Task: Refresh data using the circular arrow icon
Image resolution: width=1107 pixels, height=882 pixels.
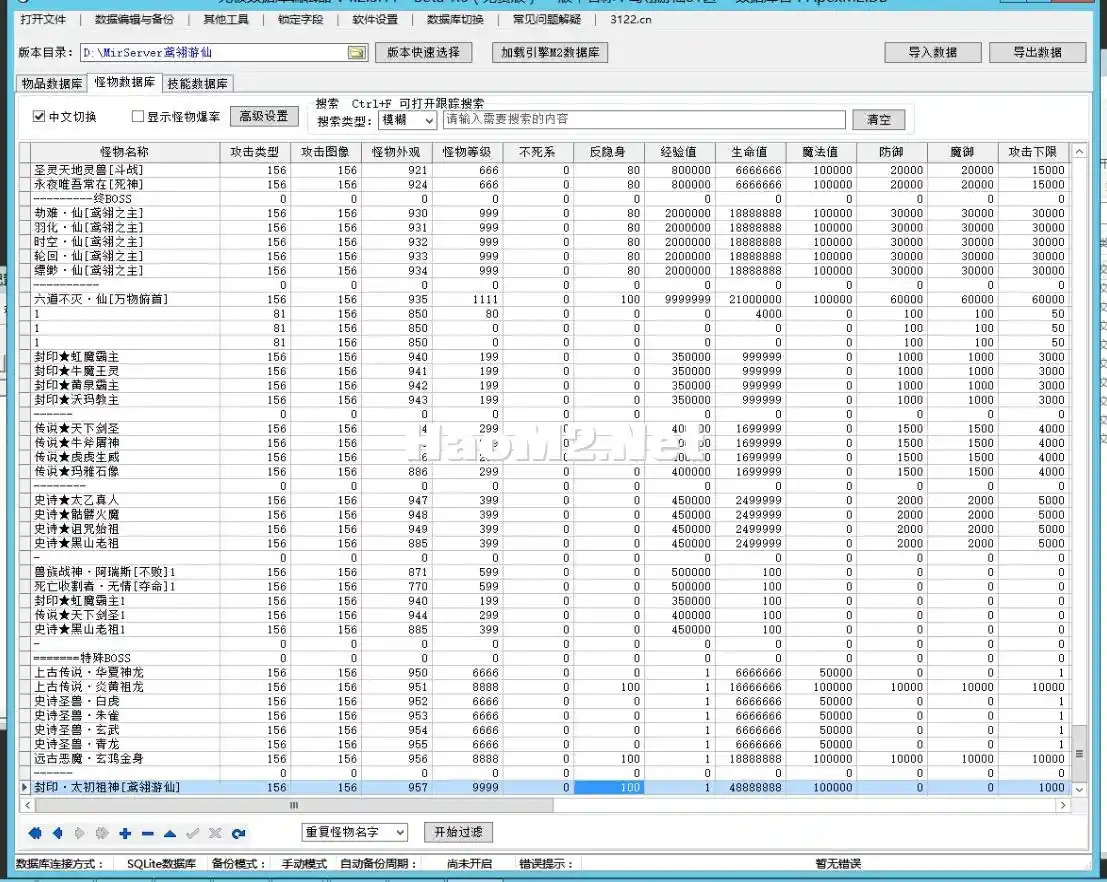Action: [x=239, y=833]
